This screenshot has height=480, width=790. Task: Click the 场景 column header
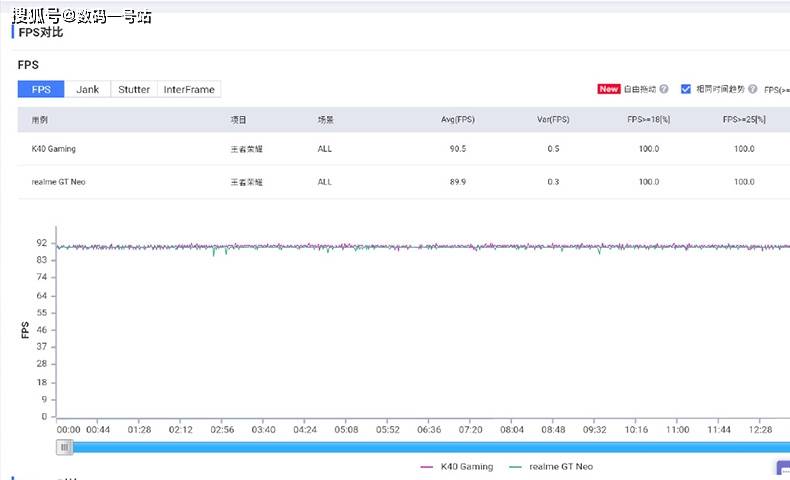[x=325, y=120]
